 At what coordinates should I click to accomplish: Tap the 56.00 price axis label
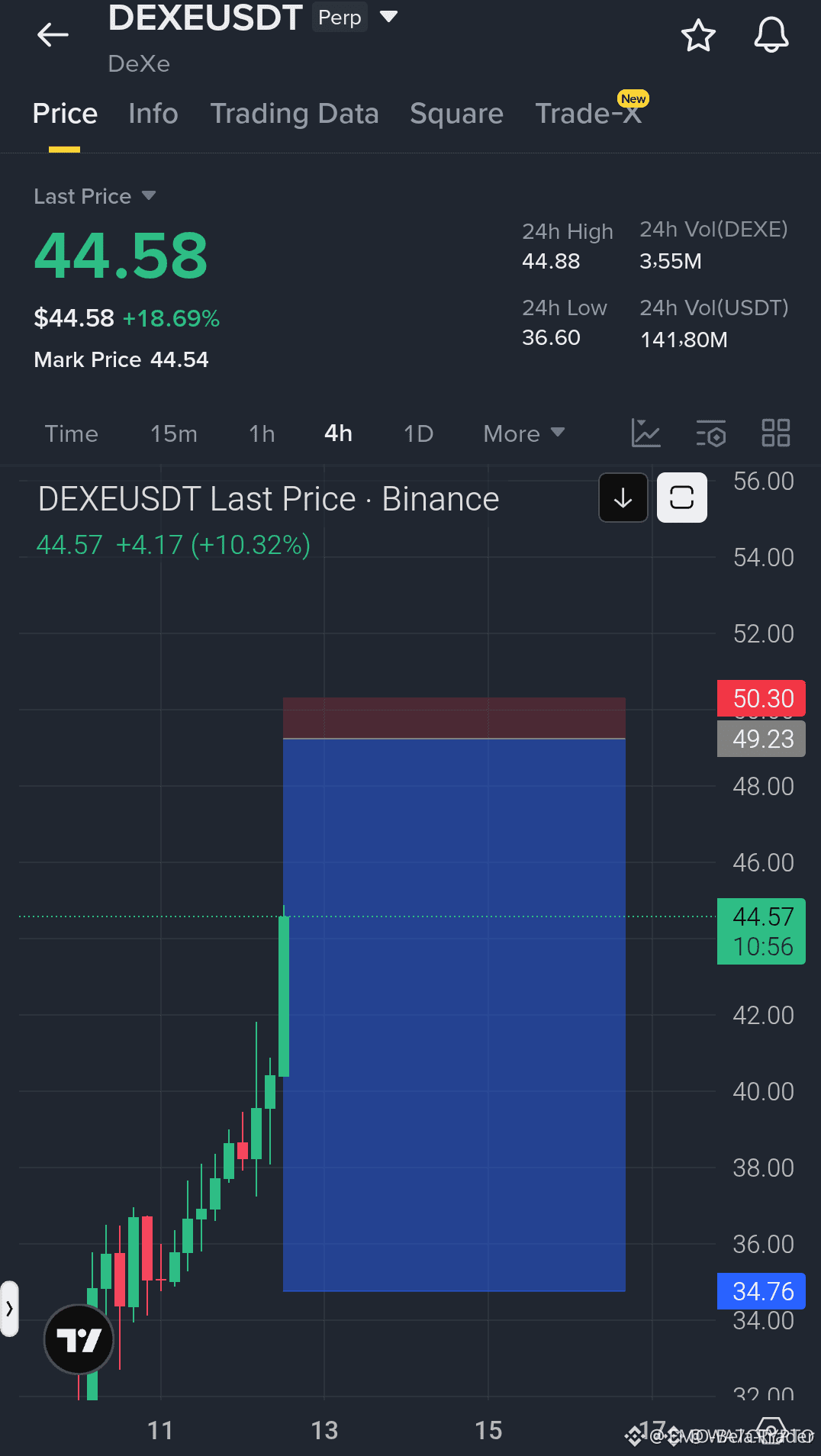pyautogui.click(x=763, y=482)
